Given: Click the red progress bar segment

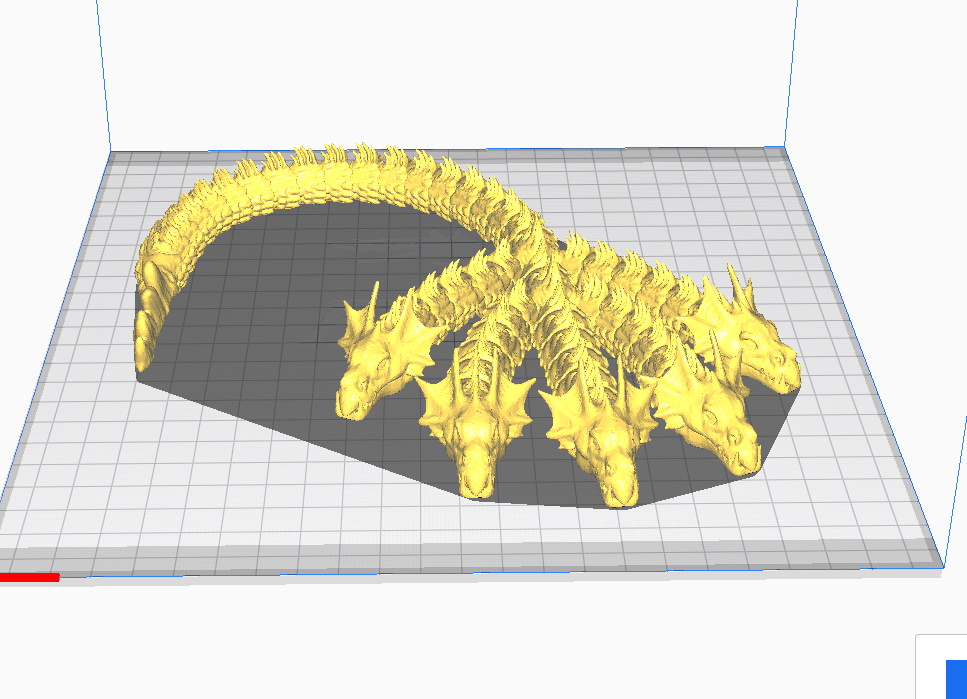Looking at the screenshot, I should point(30,578).
